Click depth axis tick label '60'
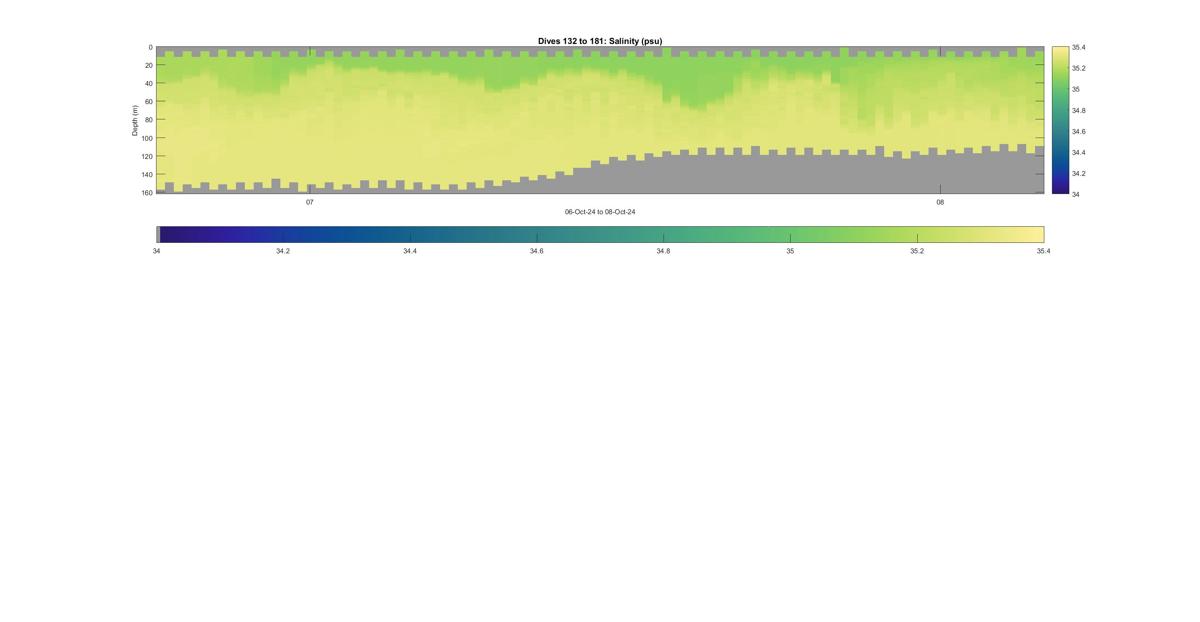 (x=148, y=101)
